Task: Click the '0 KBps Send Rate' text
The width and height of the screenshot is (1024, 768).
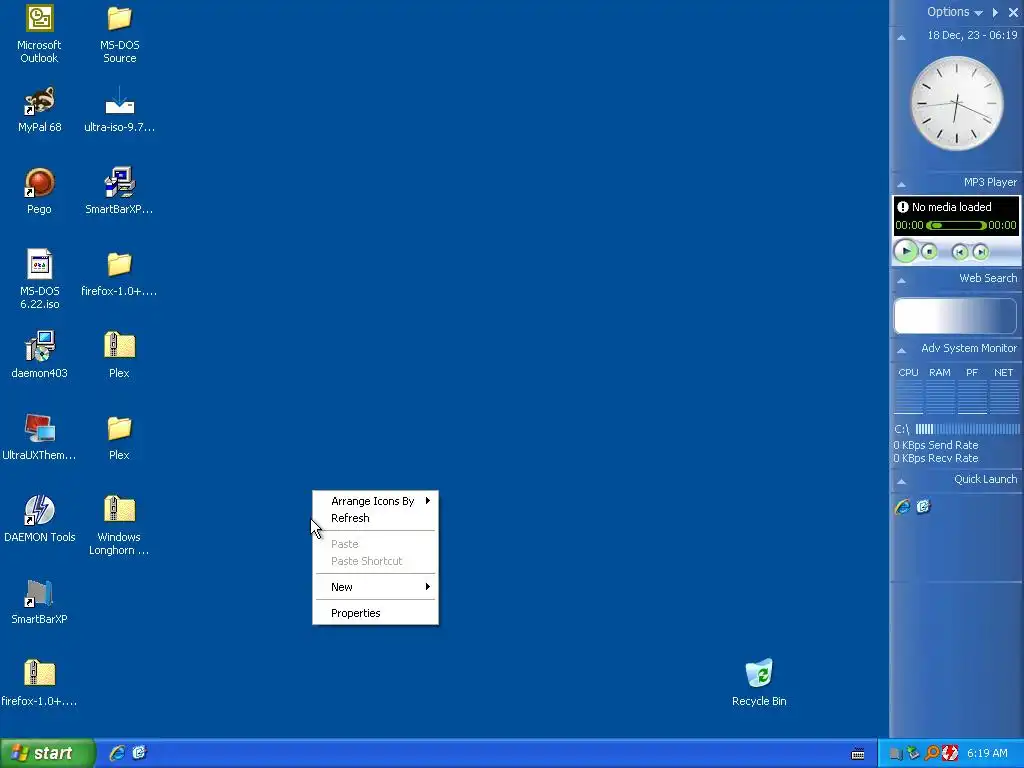Action: click(936, 445)
